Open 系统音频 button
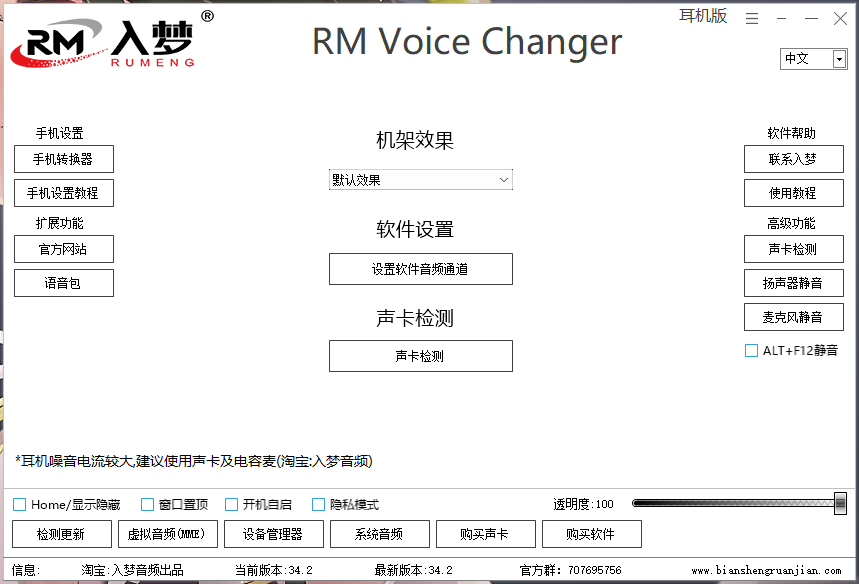 [380, 534]
